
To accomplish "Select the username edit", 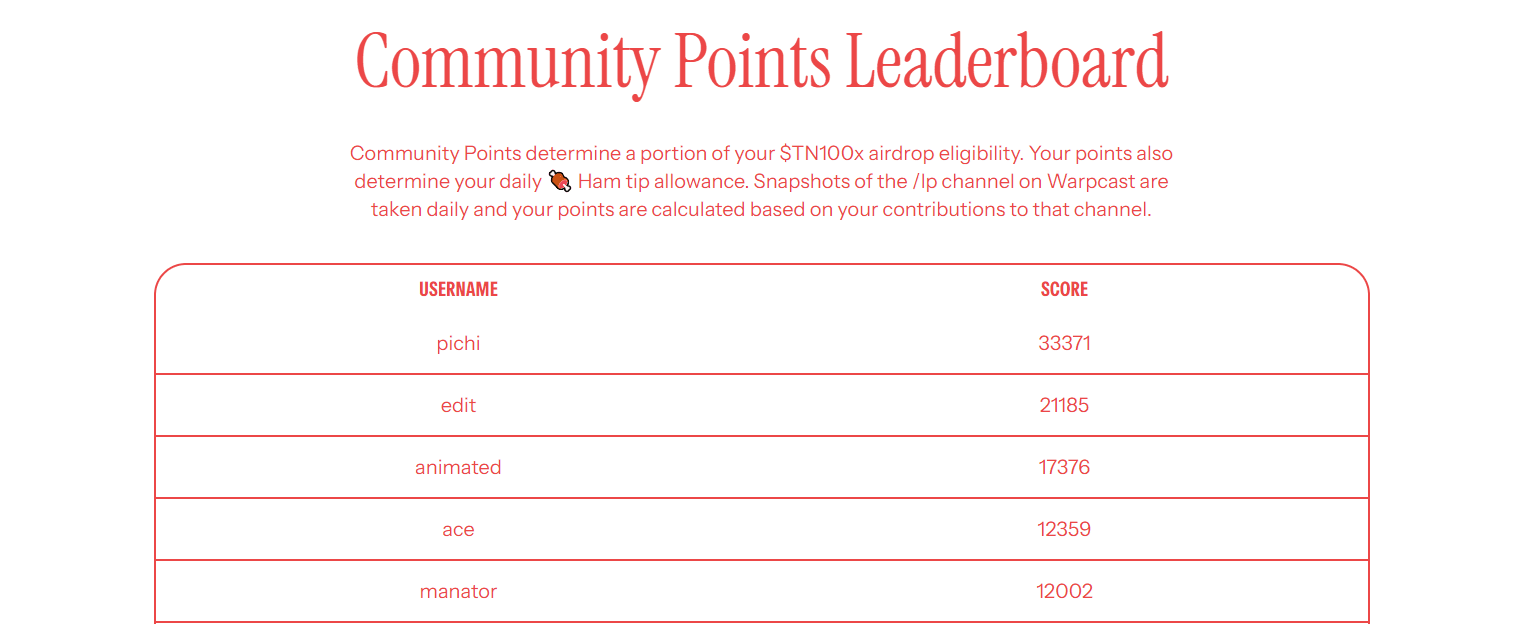I will (458, 405).
